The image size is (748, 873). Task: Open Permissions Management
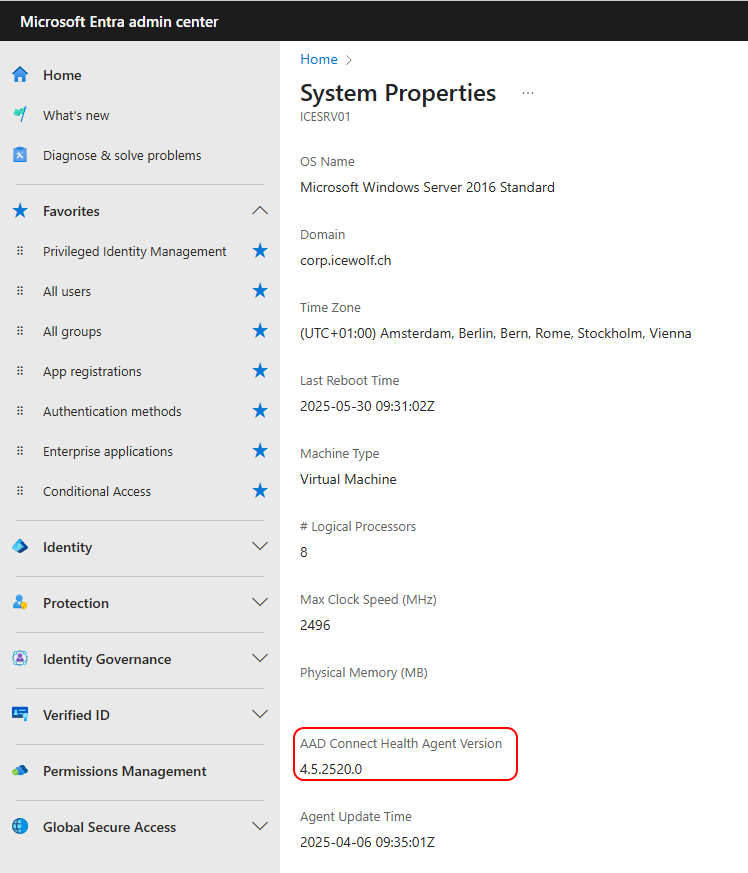(x=124, y=771)
